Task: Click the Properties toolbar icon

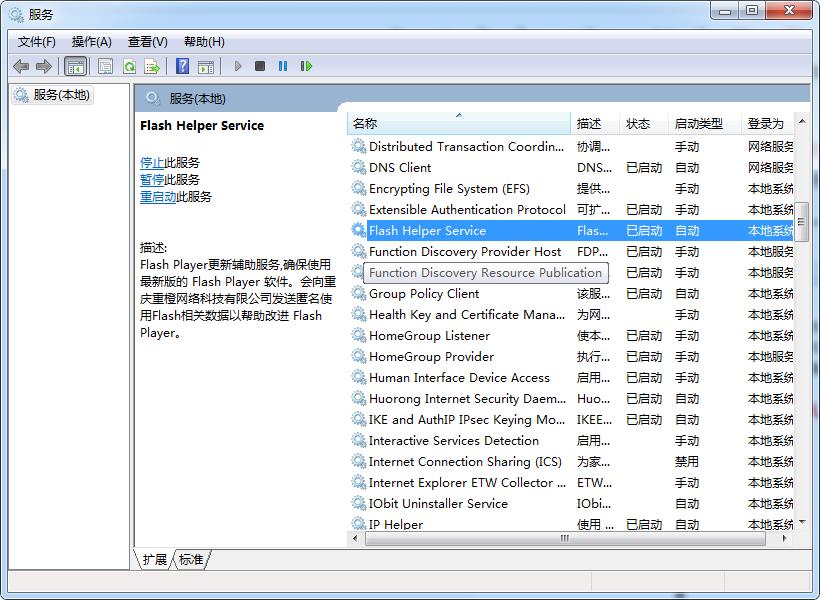Action: tap(106, 66)
